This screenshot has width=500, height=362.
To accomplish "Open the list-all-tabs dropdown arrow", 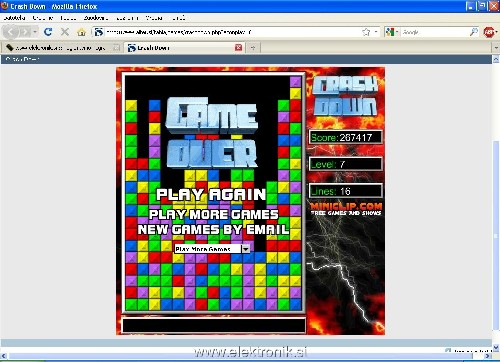I will [496, 48].
